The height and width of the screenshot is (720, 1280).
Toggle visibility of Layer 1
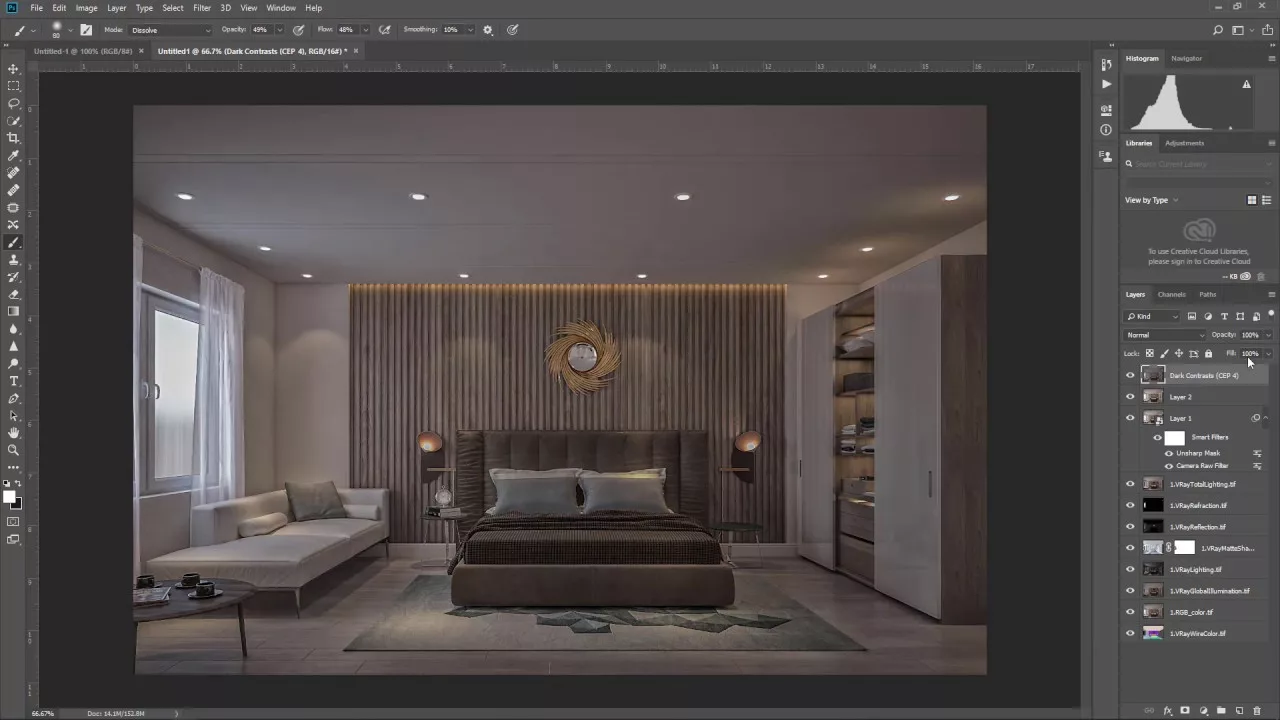1131,418
